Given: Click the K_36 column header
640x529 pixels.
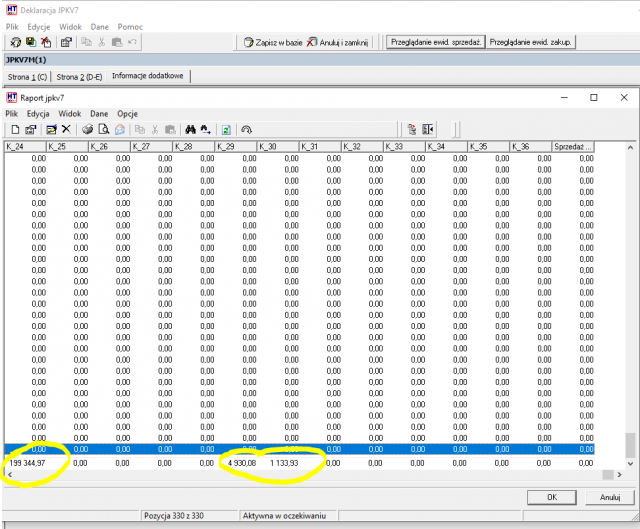Looking at the screenshot, I should [x=530, y=147].
